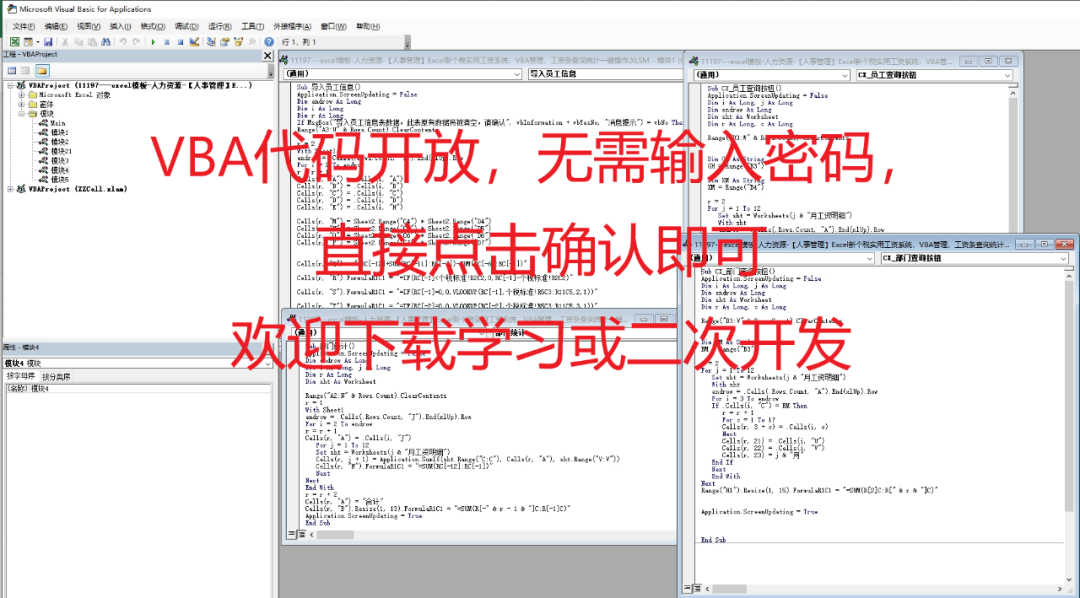Screen dimensions: 1080x598
Task: Click the View Object icon in project panel
Action: point(25,70)
